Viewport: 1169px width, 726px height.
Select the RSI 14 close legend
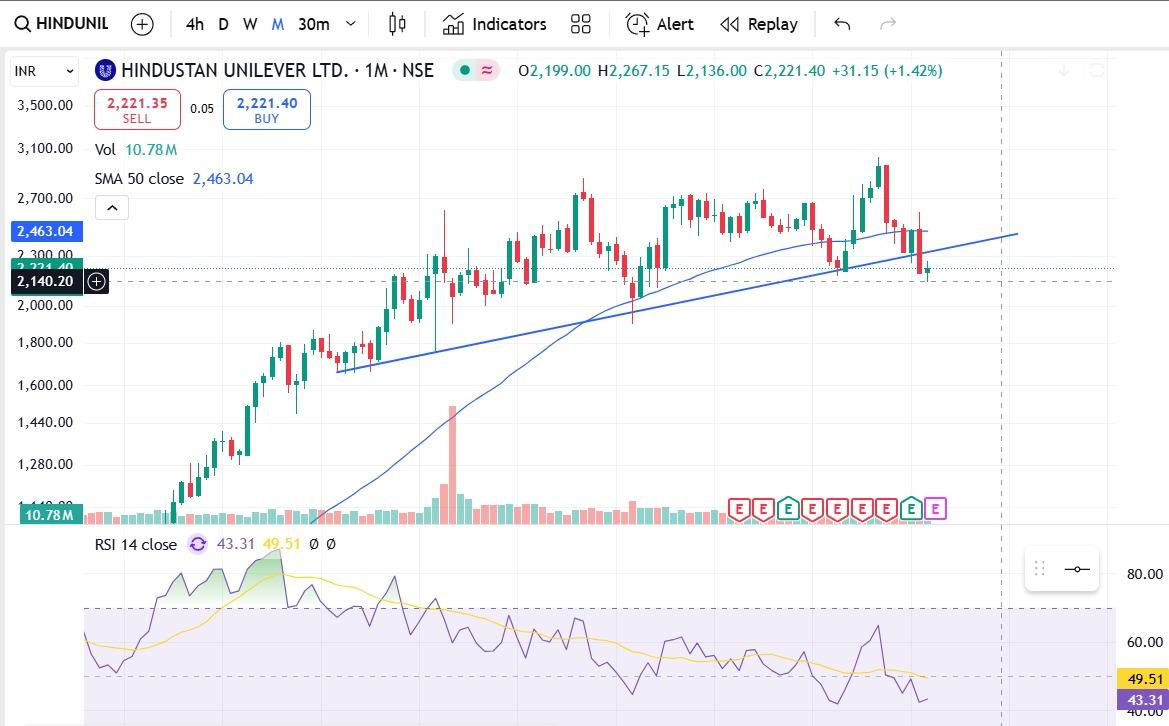tap(136, 544)
